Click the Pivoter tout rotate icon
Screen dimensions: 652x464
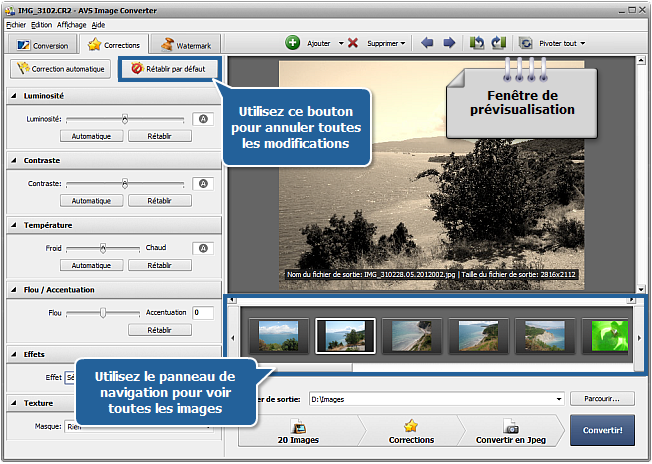(x=526, y=43)
